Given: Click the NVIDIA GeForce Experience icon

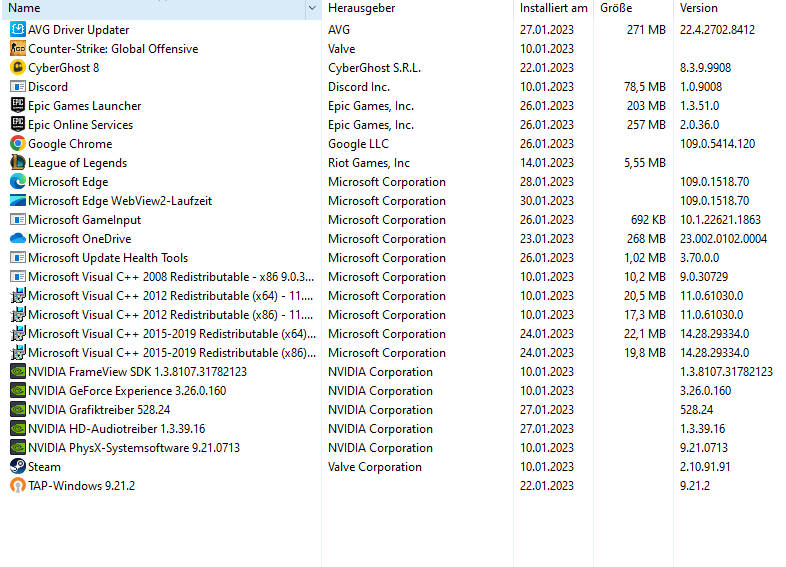Looking at the screenshot, I should pos(18,391).
